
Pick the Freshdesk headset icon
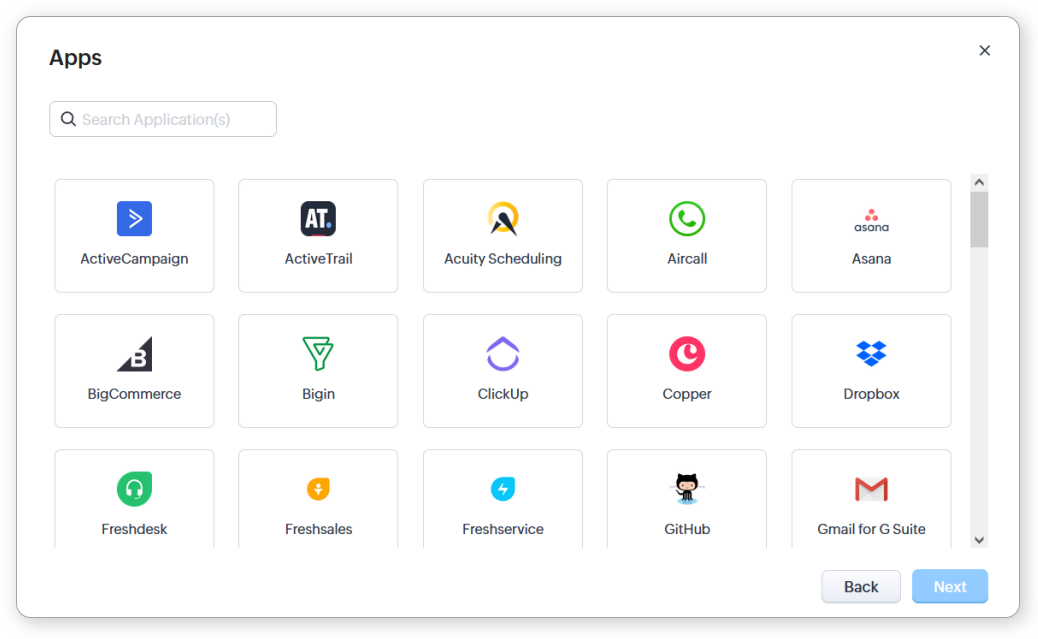[x=134, y=489]
